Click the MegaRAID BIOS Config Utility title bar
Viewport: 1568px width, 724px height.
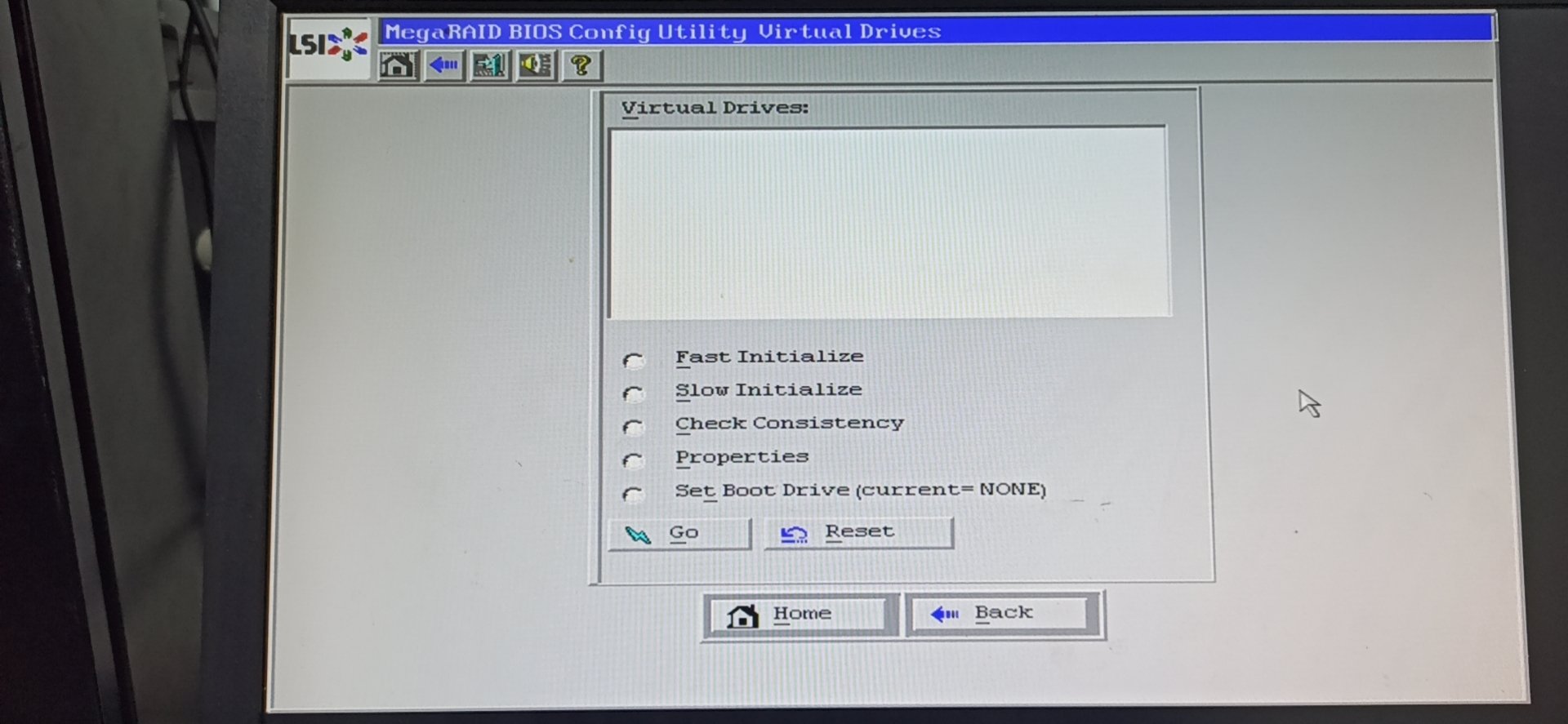point(936,31)
